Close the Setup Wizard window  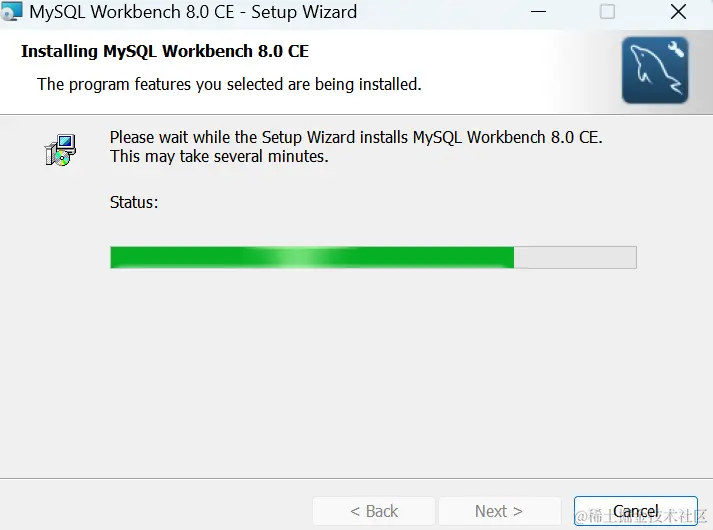pyautogui.click(x=678, y=12)
